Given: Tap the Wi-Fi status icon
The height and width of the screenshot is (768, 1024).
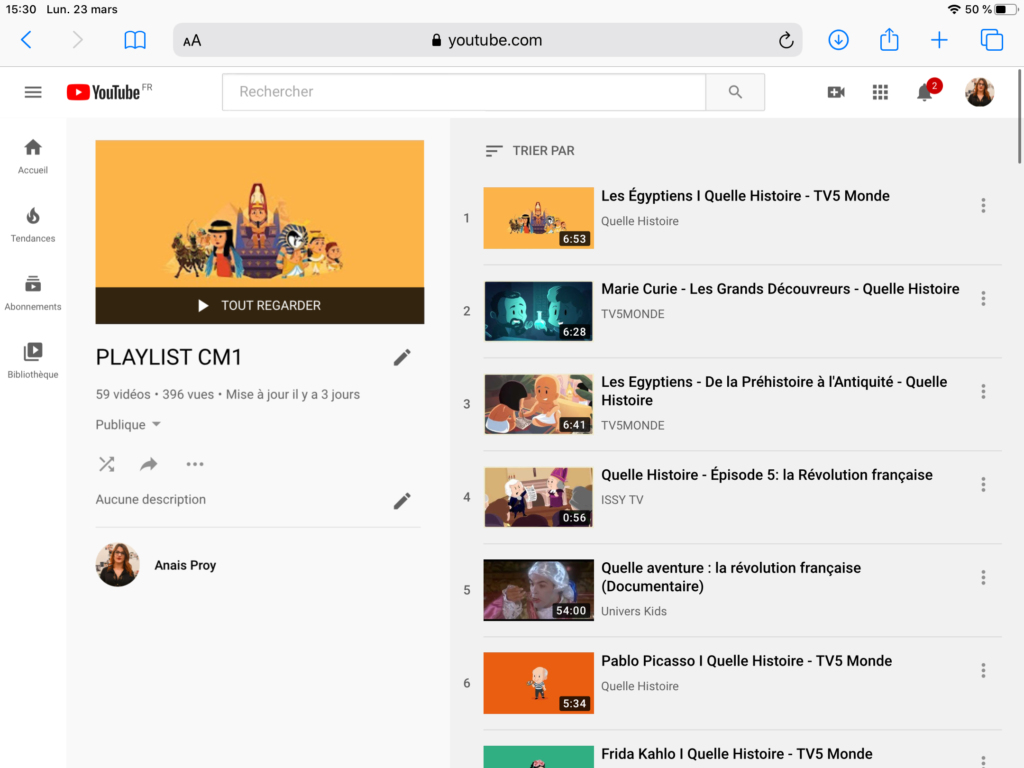Looking at the screenshot, I should (954, 9).
